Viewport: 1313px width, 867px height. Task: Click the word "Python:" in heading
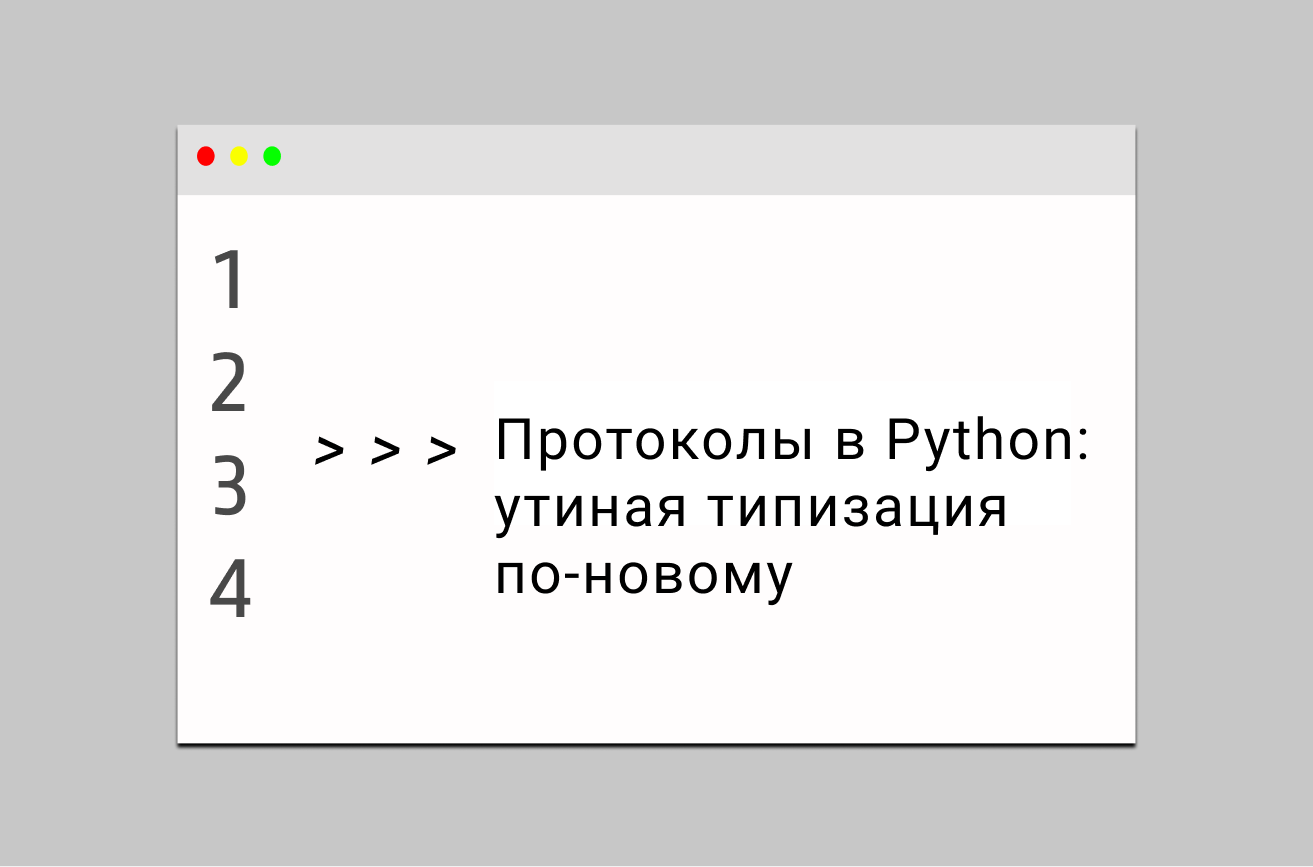pyautogui.click(x=987, y=442)
